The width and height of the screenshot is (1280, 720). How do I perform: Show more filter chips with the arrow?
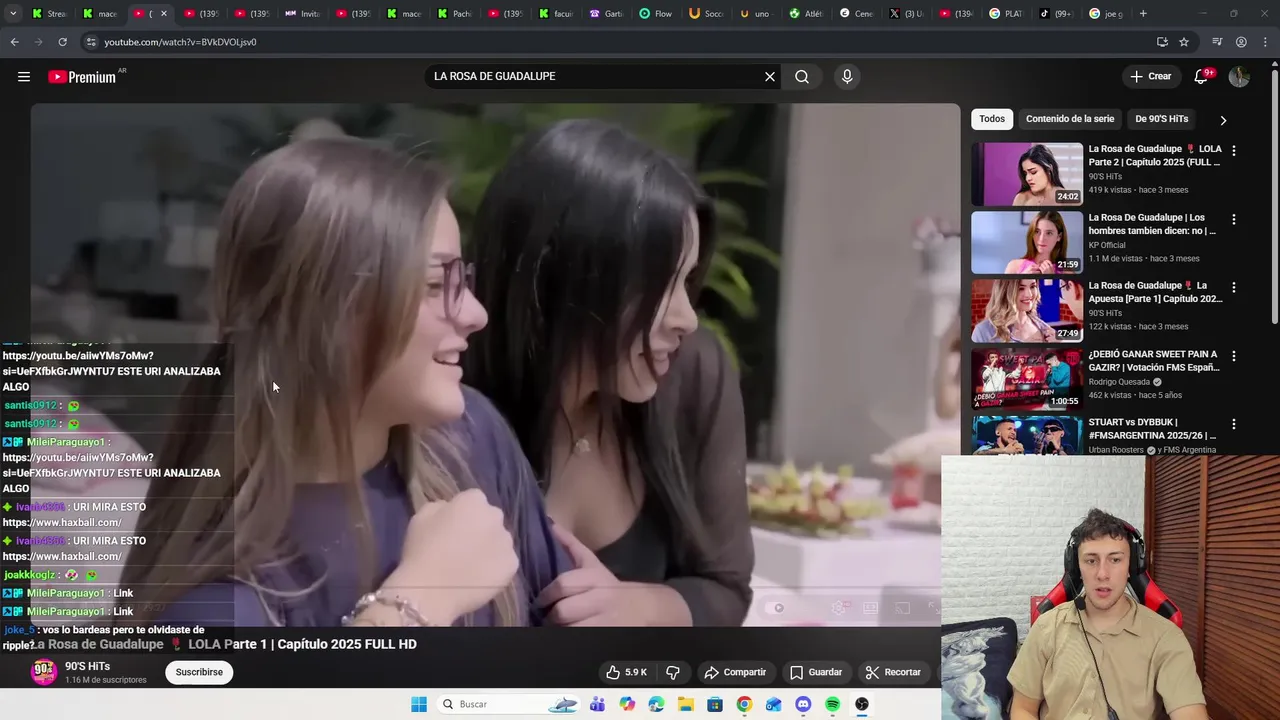(x=1223, y=120)
